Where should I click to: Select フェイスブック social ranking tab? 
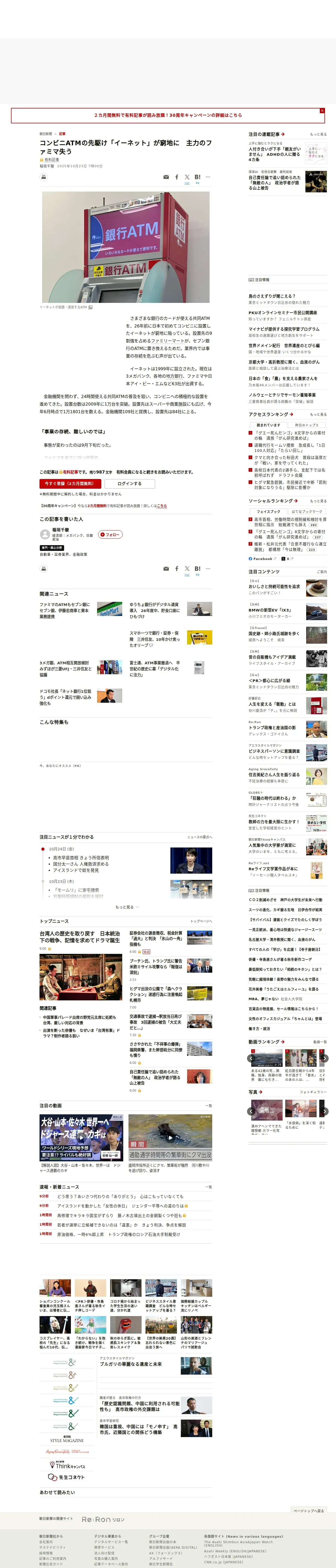268,511
